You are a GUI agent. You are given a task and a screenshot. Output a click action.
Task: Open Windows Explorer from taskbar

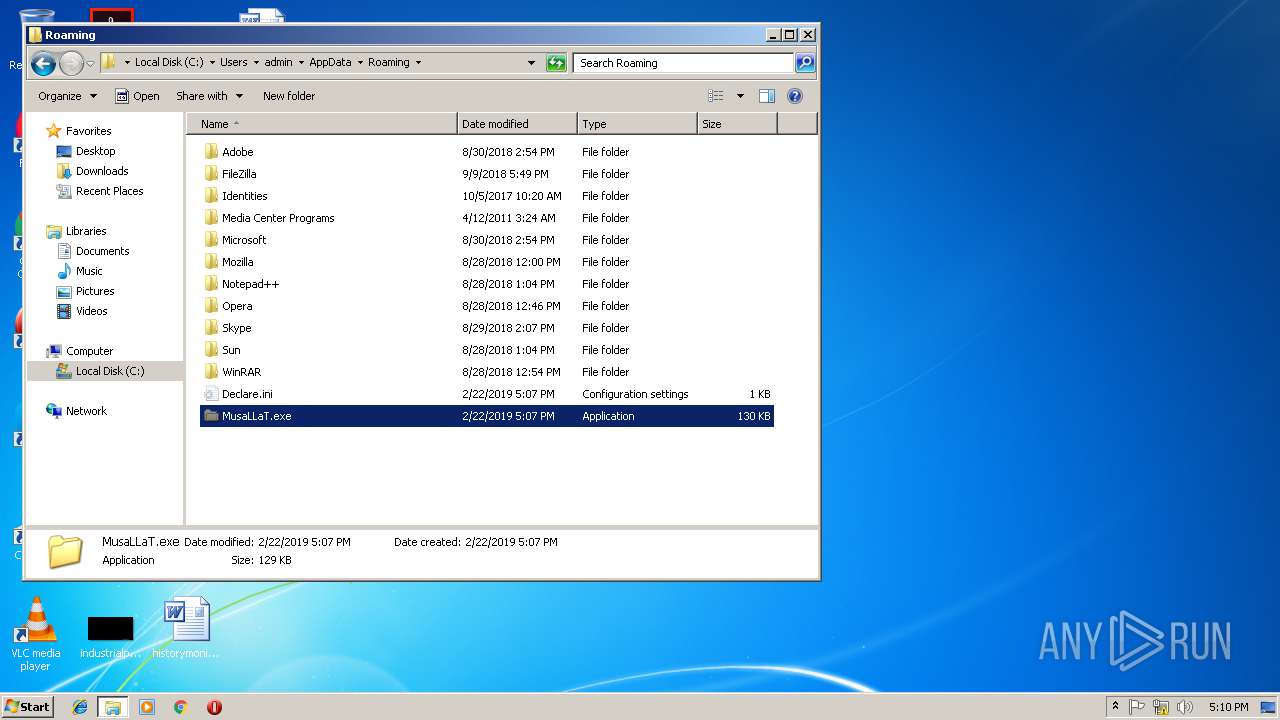(x=113, y=707)
